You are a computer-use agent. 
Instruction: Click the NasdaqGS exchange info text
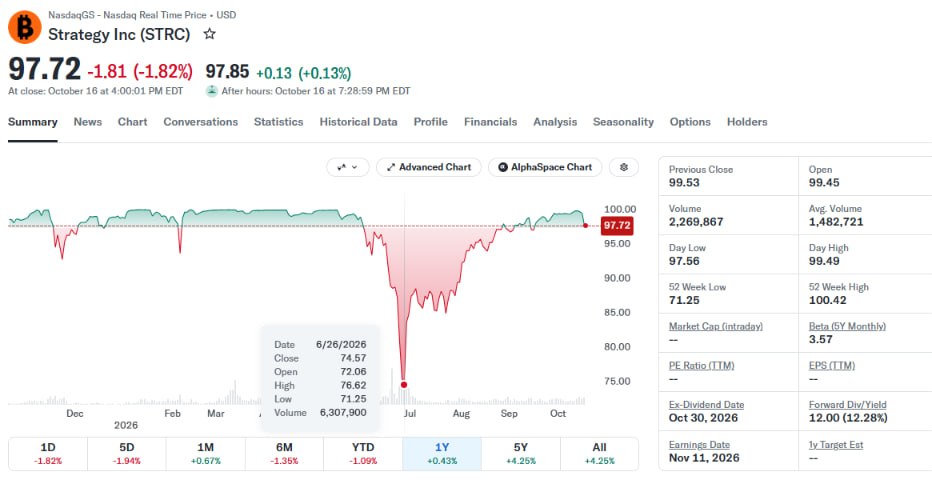[x=142, y=15]
